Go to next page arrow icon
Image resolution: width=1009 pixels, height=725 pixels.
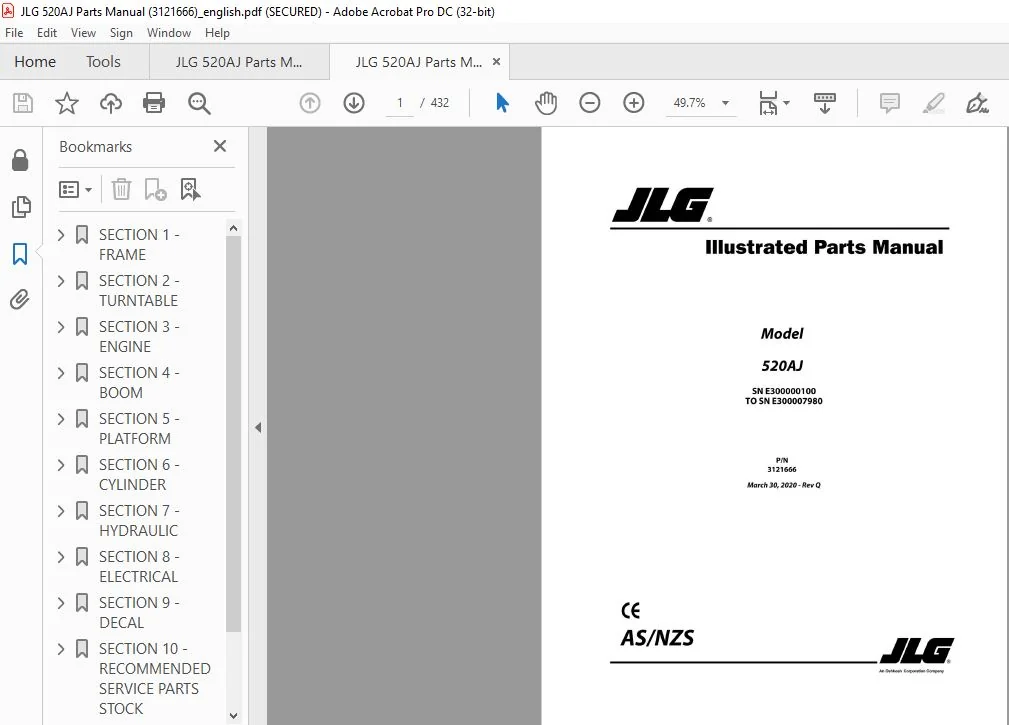pyautogui.click(x=354, y=103)
